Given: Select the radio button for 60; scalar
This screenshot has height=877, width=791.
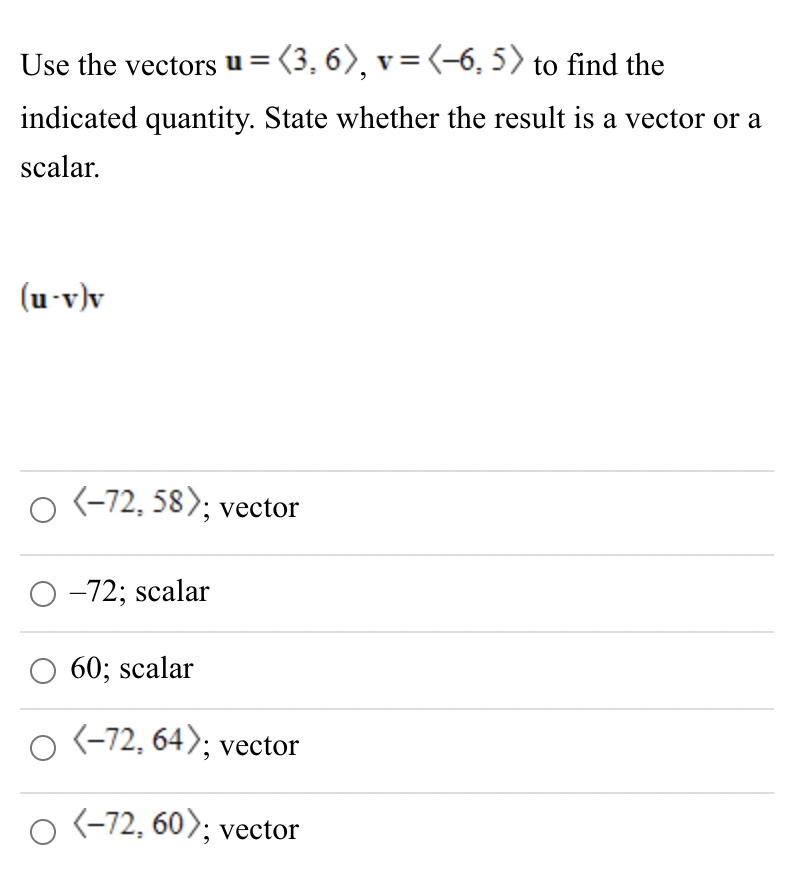Looking at the screenshot, I should pos(42,671).
